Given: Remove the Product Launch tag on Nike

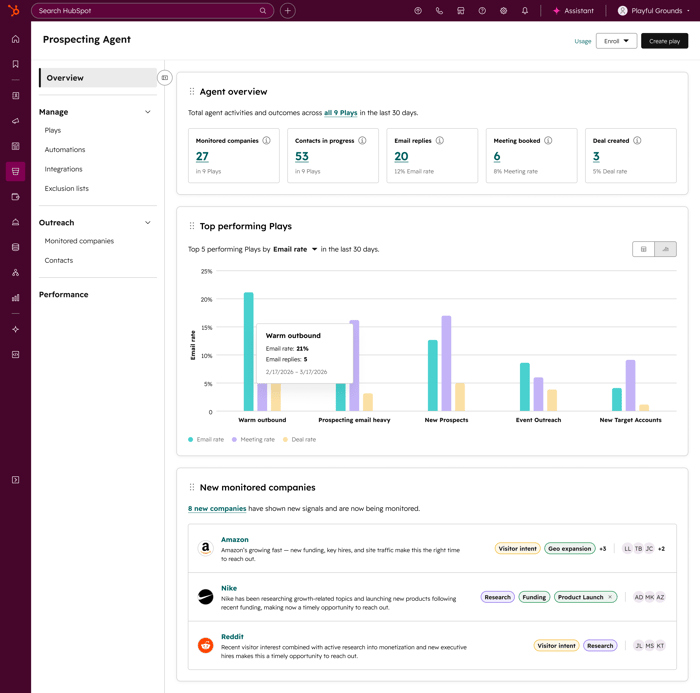Looking at the screenshot, I should pos(610,597).
